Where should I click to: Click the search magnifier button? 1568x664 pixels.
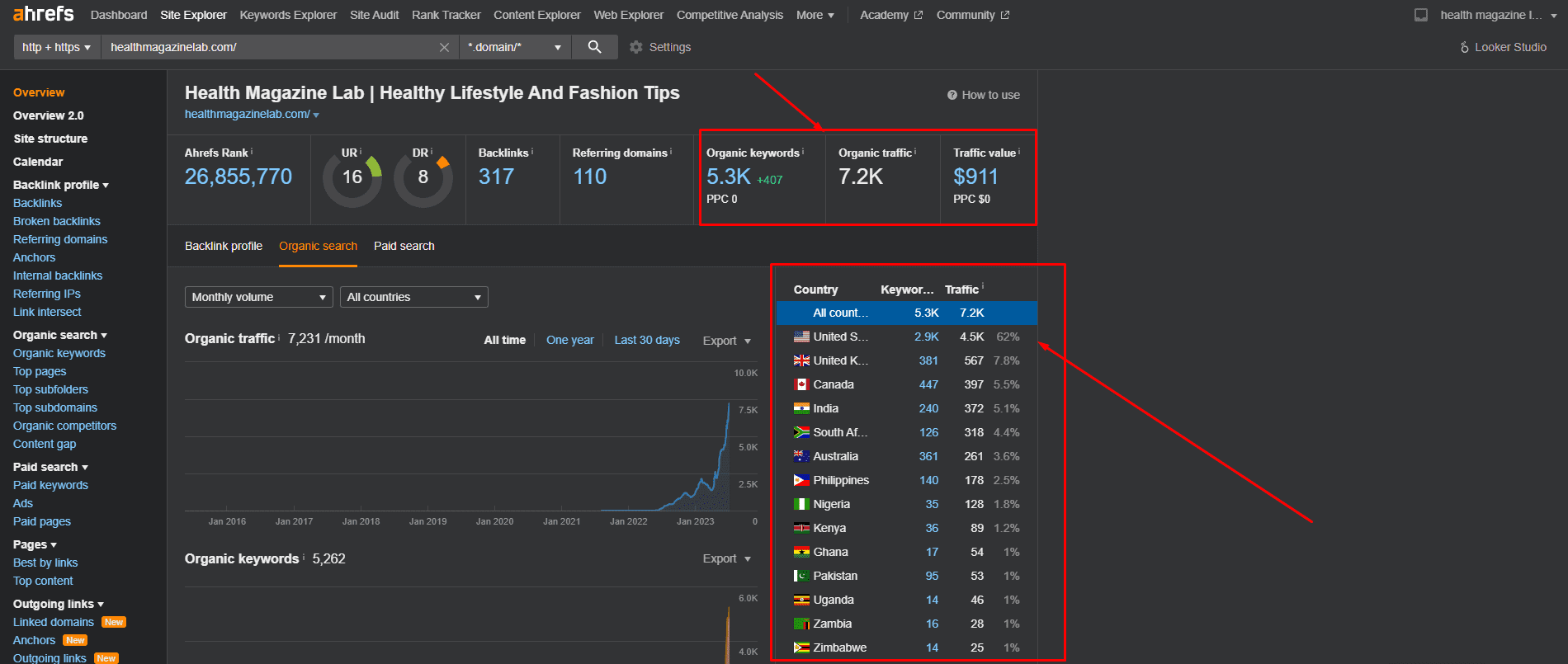pyautogui.click(x=594, y=47)
